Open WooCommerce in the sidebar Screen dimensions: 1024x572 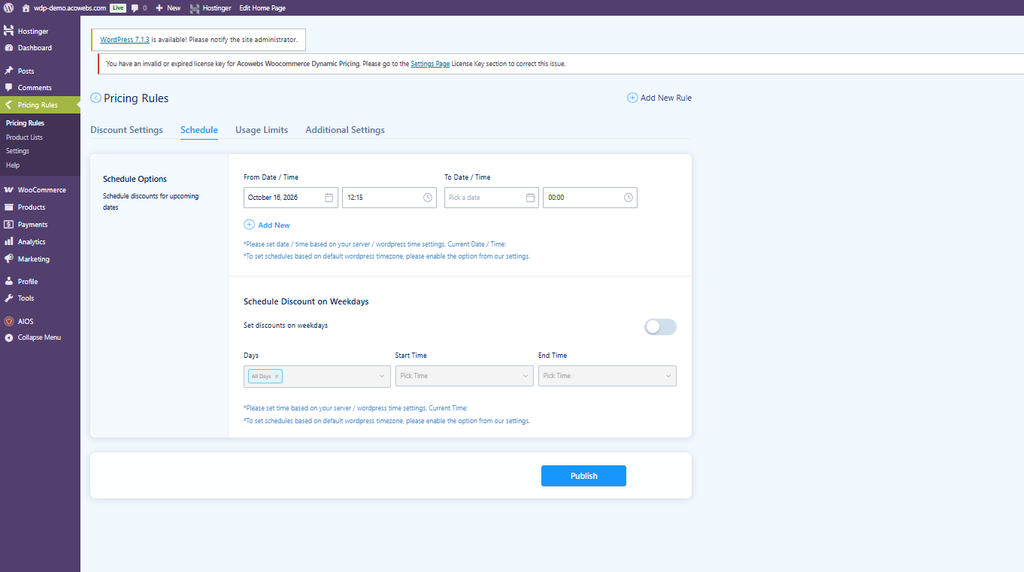(x=40, y=190)
